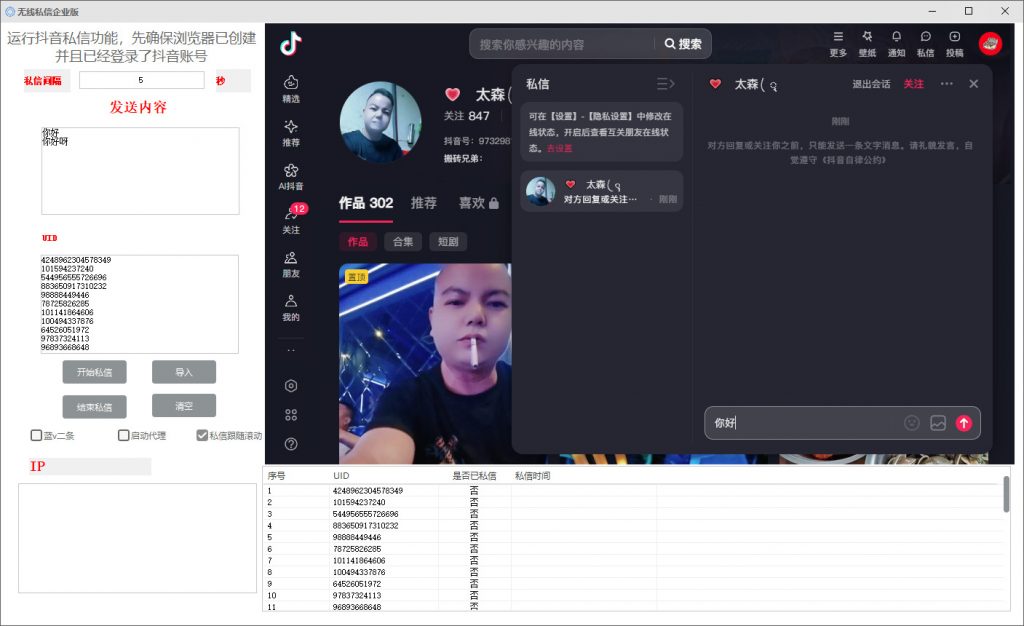This screenshot has height=626, width=1024.
Task: Open the emoji picker in the chat input
Action: pyautogui.click(x=911, y=422)
